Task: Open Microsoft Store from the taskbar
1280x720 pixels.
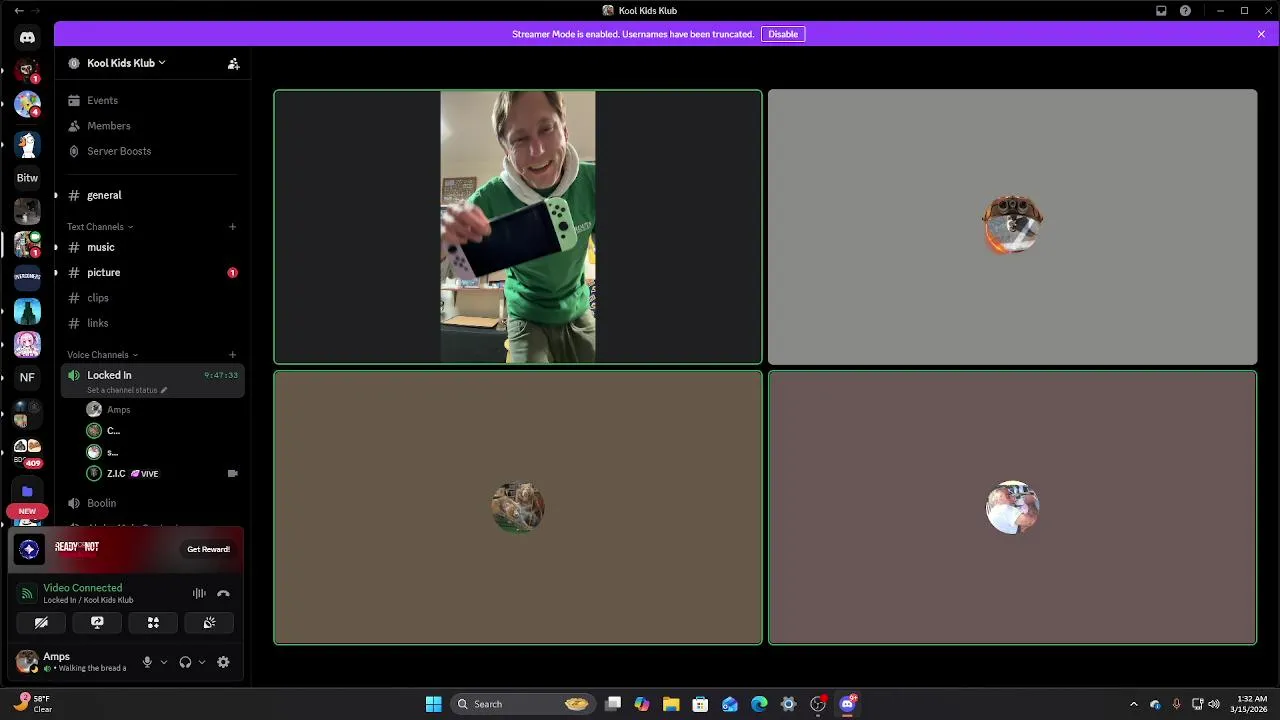Action: [700, 704]
